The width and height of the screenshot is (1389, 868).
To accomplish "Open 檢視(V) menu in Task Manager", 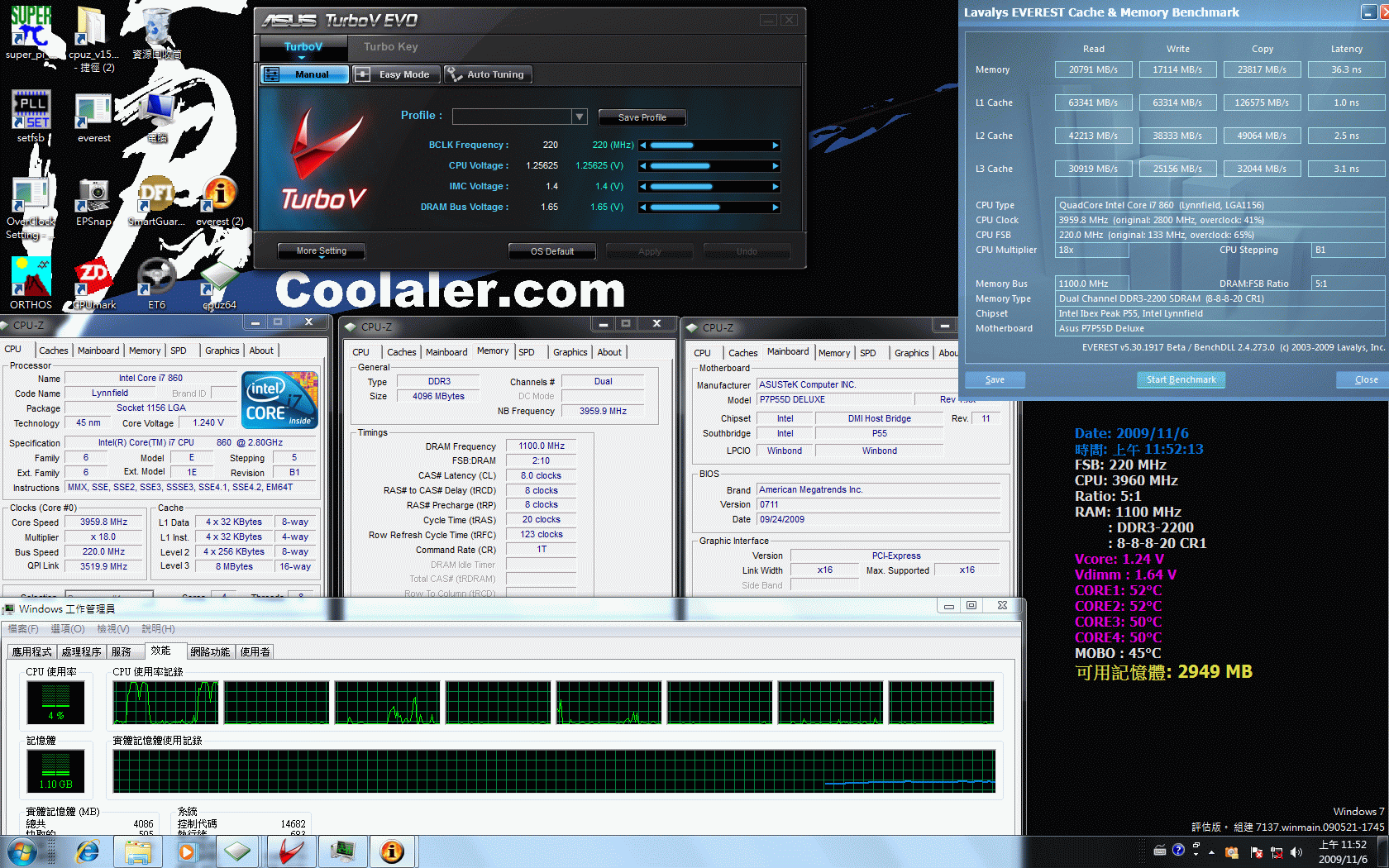I will [113, 629].
